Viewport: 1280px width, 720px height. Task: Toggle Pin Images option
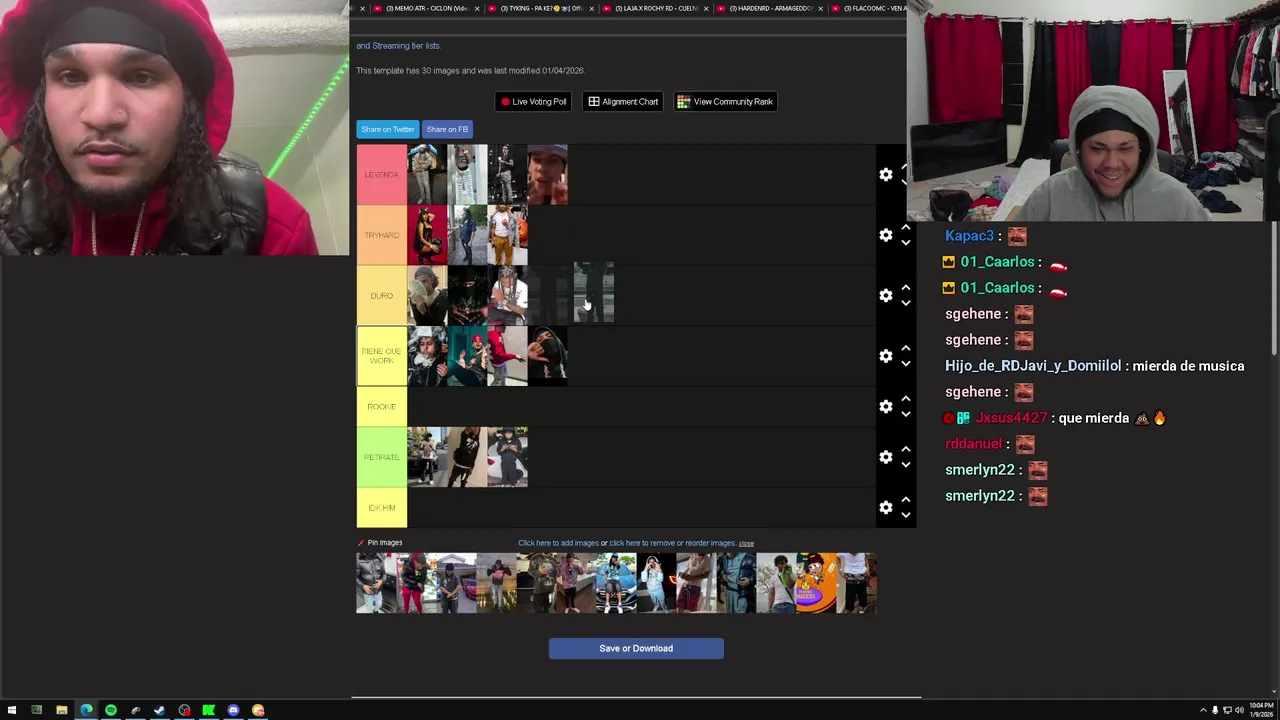380,543
